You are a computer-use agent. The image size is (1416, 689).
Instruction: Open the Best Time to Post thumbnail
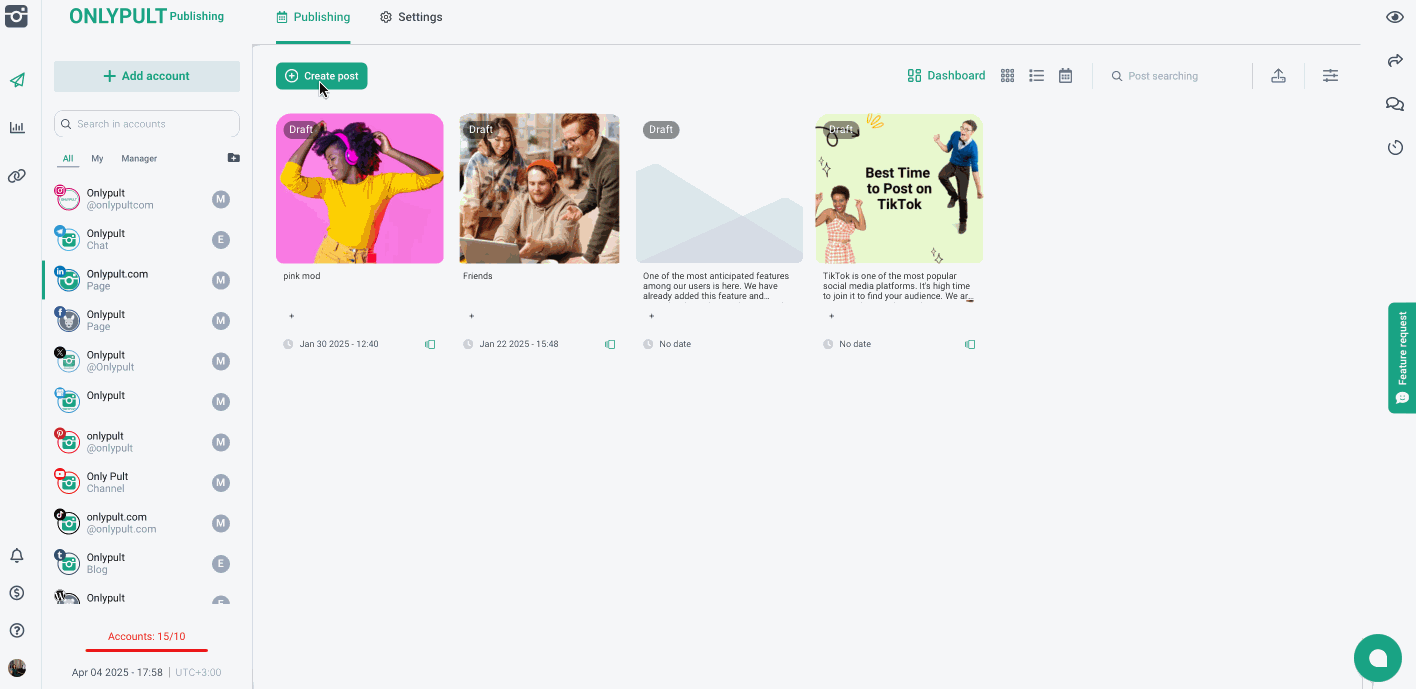click(899, 189)
